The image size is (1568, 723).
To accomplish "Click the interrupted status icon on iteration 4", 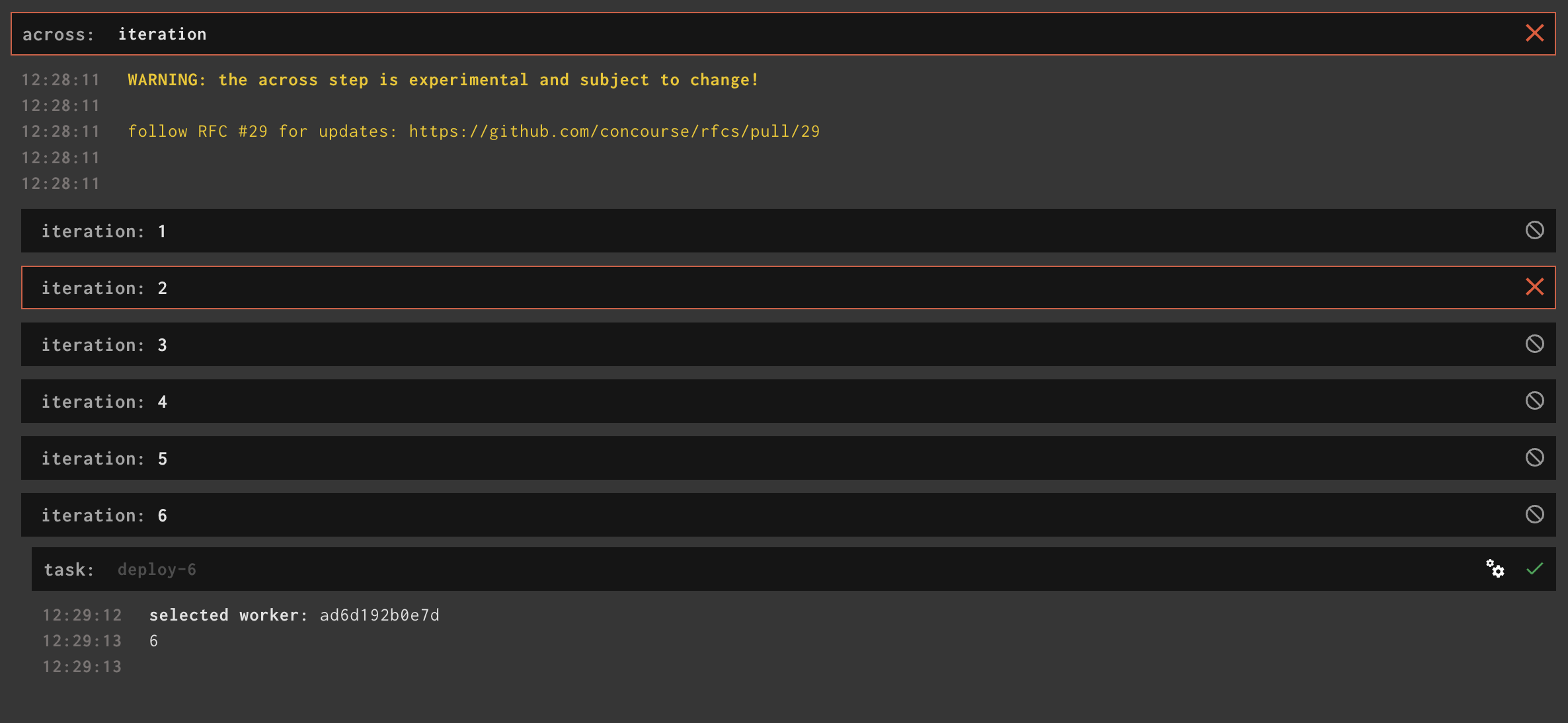I will [x=1534, y=400].
